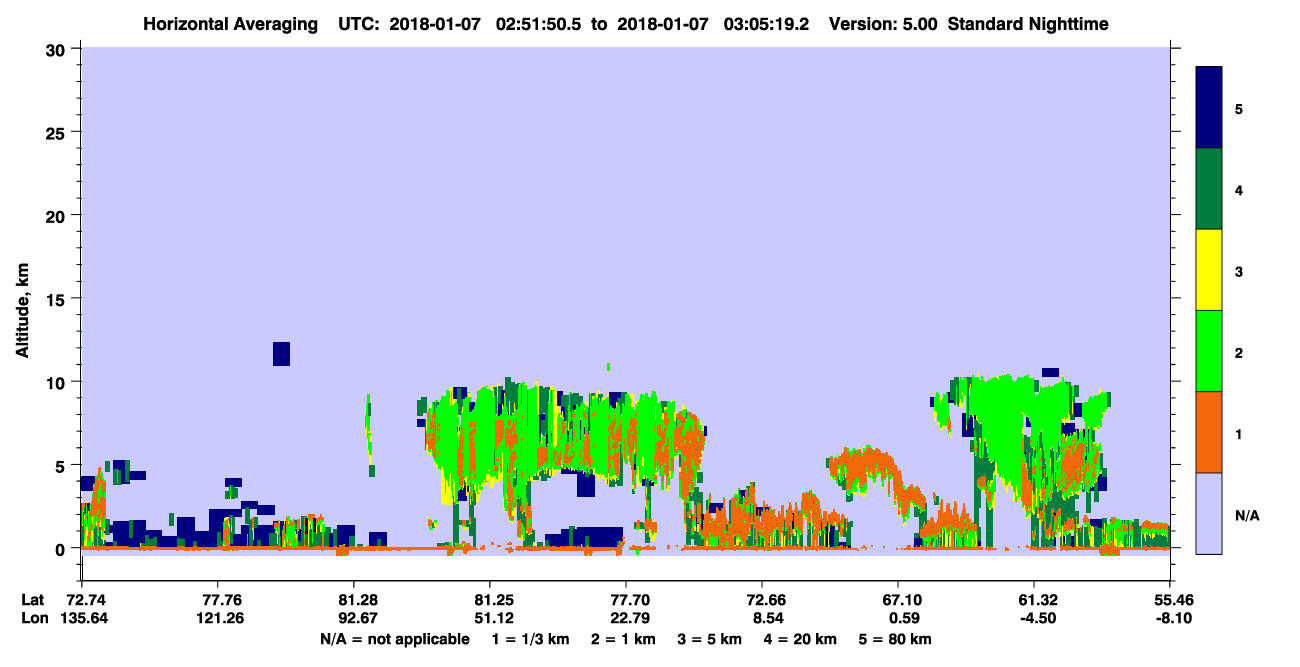Viewport: 1300px width, 667px height.
Task: Click latitude value 67.10
Action: point(898,600)
